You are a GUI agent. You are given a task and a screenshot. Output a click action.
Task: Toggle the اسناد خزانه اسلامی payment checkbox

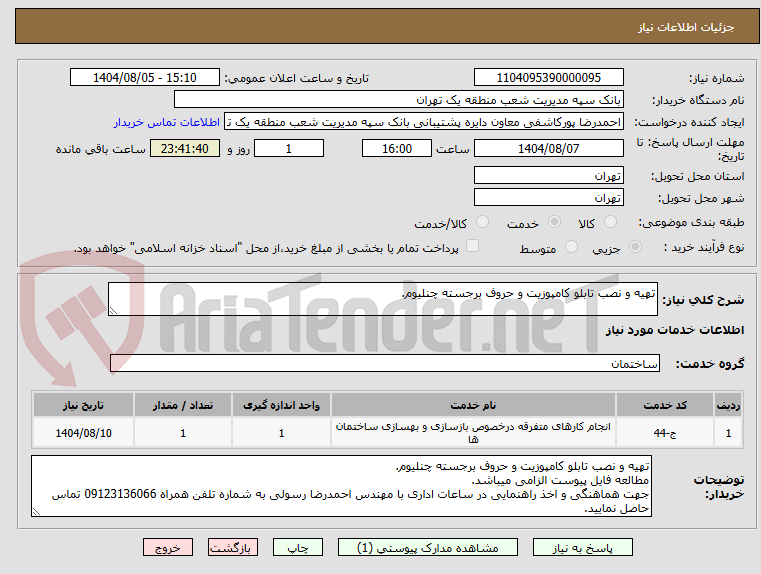pyautogui.click(x=472, y=246)
